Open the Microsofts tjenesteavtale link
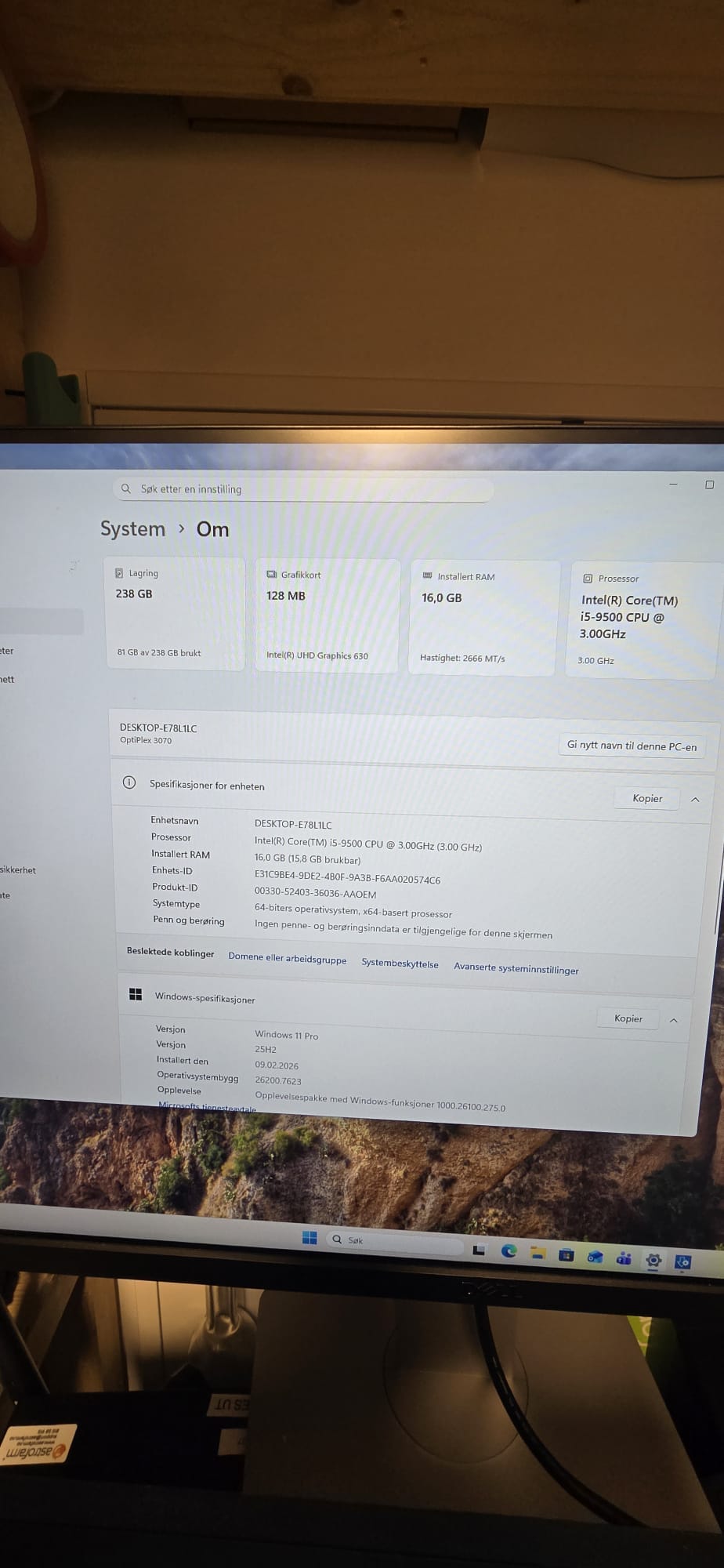 coord(208,1107)
